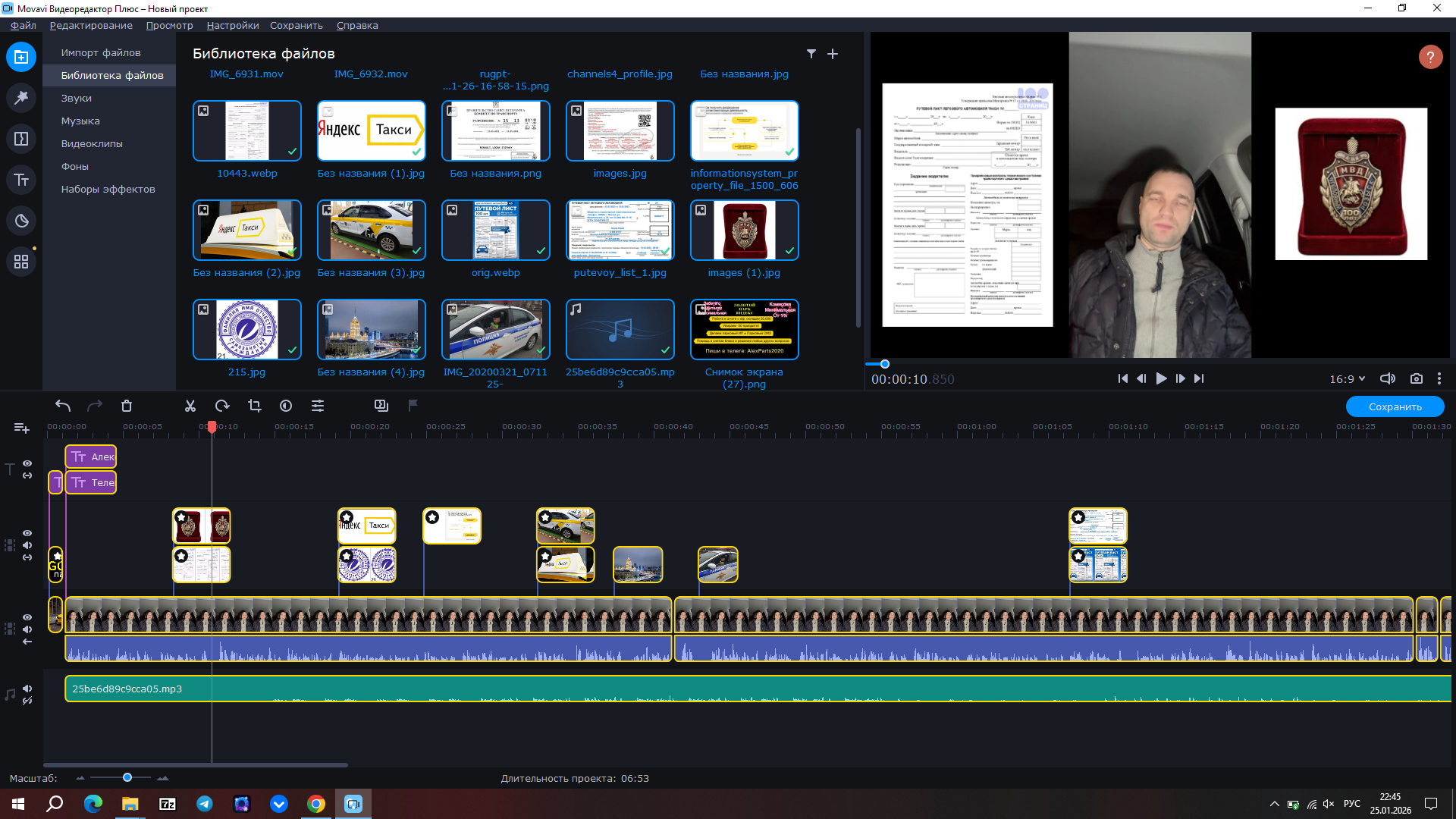Select the Музыка category
Viewport: 1456px width, 819px height.
point(80,121)
